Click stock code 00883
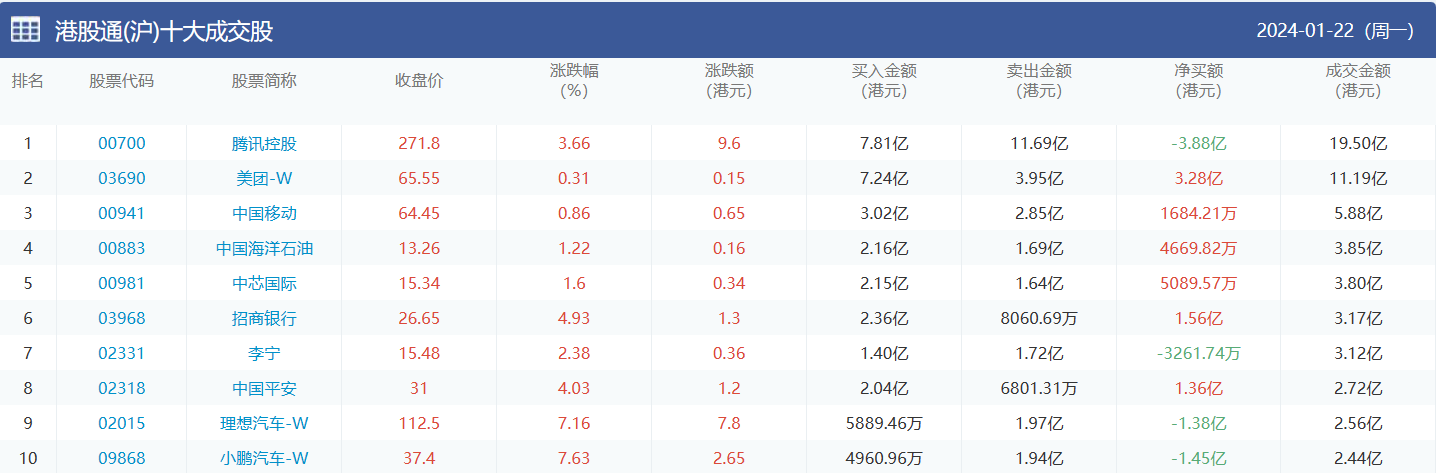The height and width of the screenshot is (473, 1436). [122, 248]
